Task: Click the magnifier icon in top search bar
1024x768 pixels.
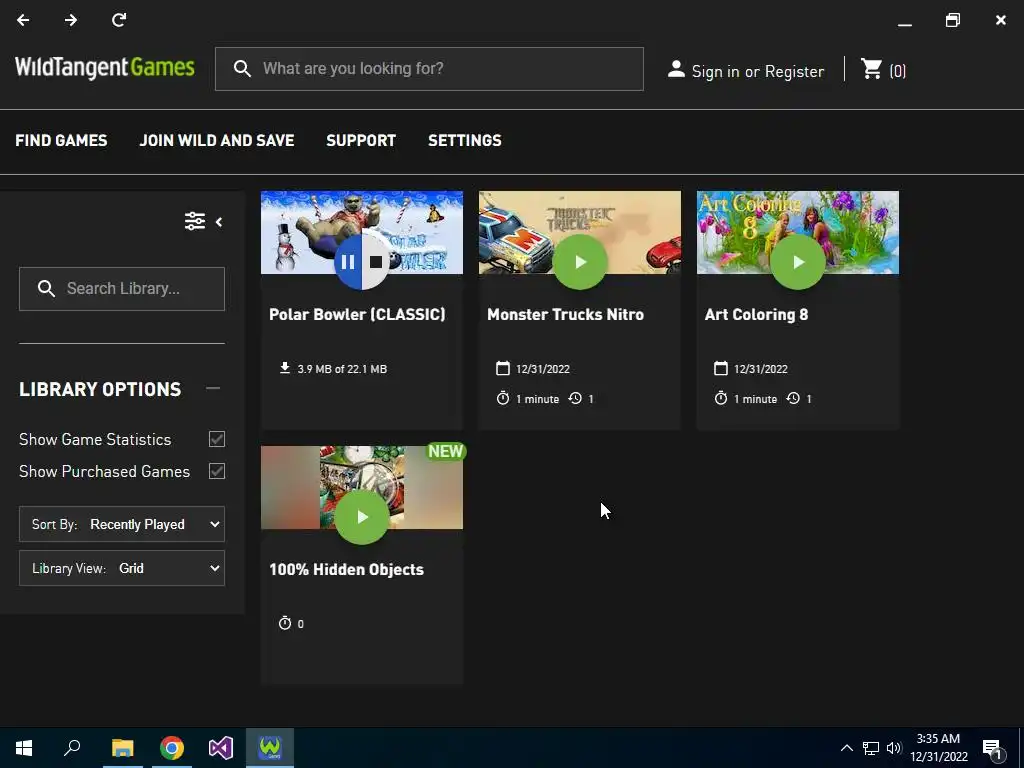Action: pos(242,69)
